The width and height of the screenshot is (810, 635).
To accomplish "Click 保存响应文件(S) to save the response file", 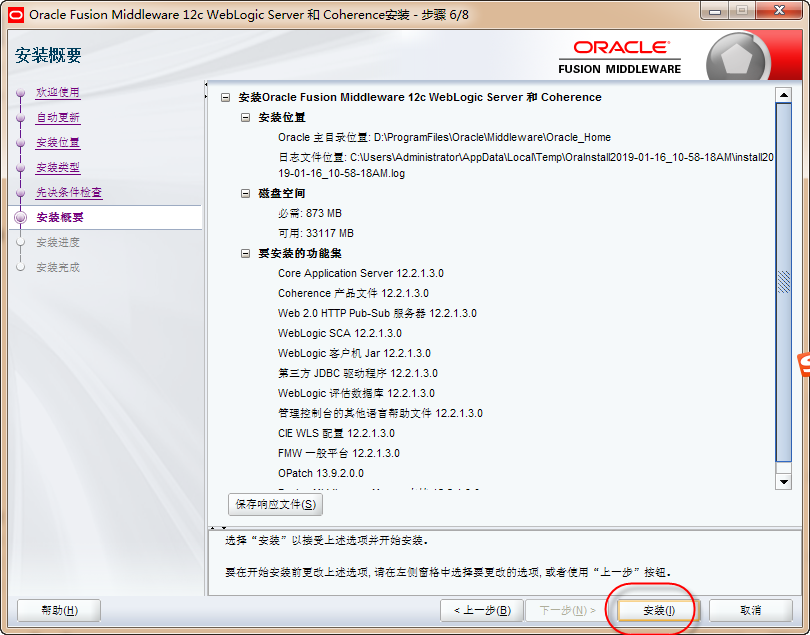I will (275, 504).
